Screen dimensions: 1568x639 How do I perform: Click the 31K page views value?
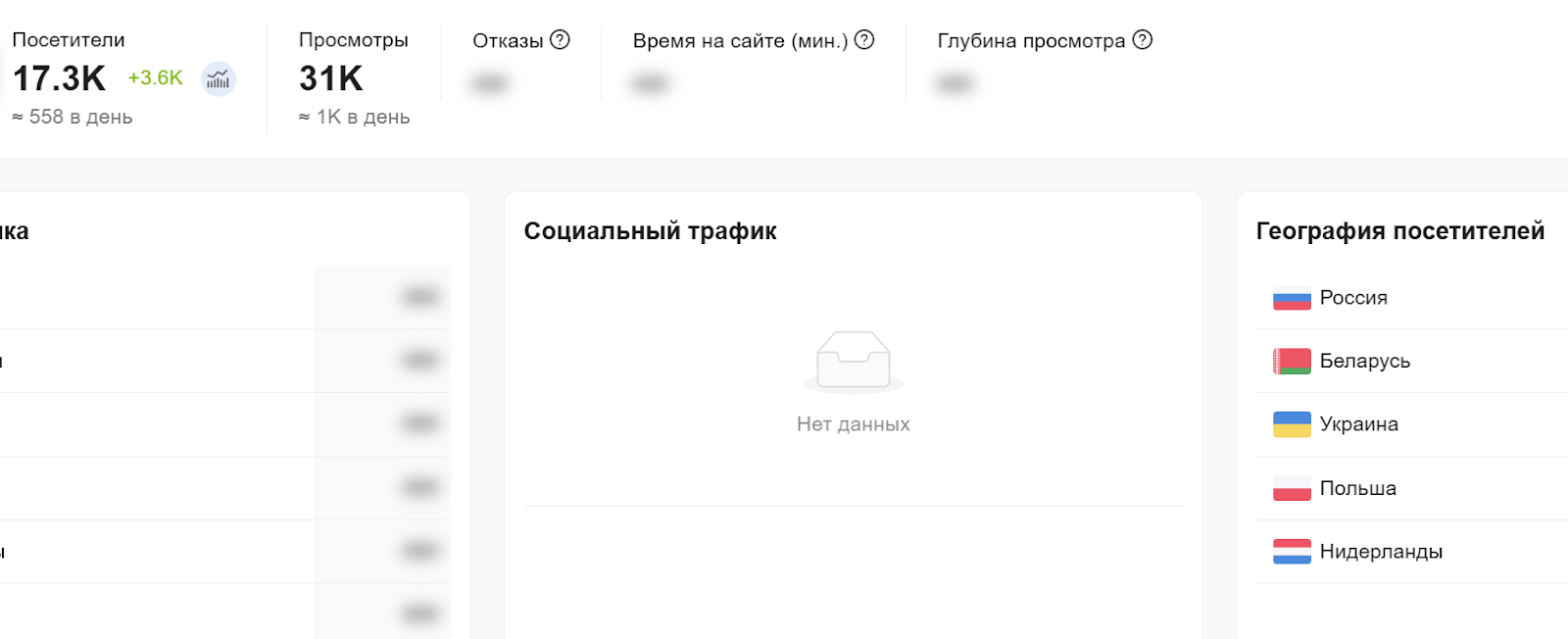point(331,78)
